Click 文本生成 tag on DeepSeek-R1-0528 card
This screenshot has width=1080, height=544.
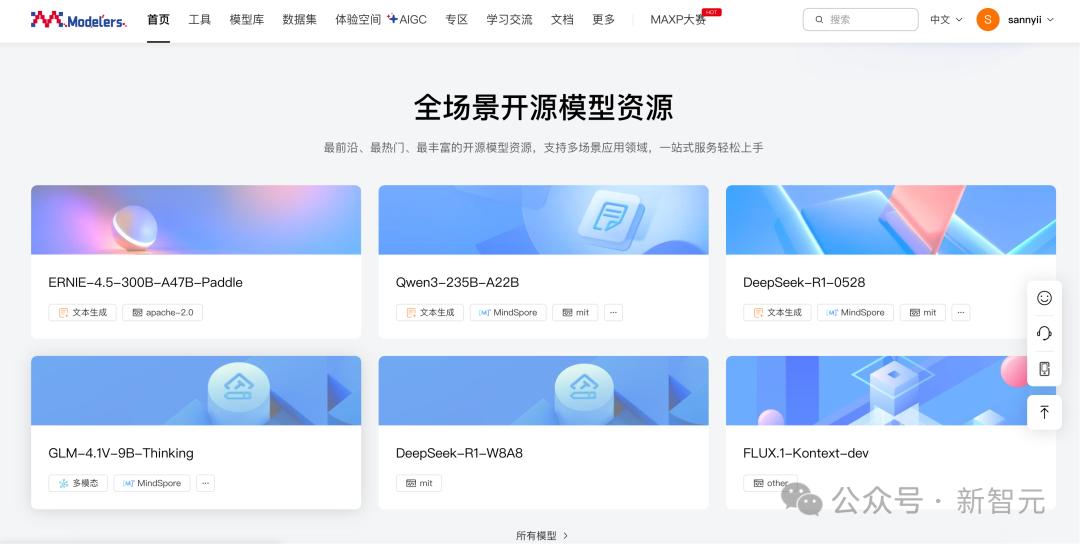pos(777,313)
